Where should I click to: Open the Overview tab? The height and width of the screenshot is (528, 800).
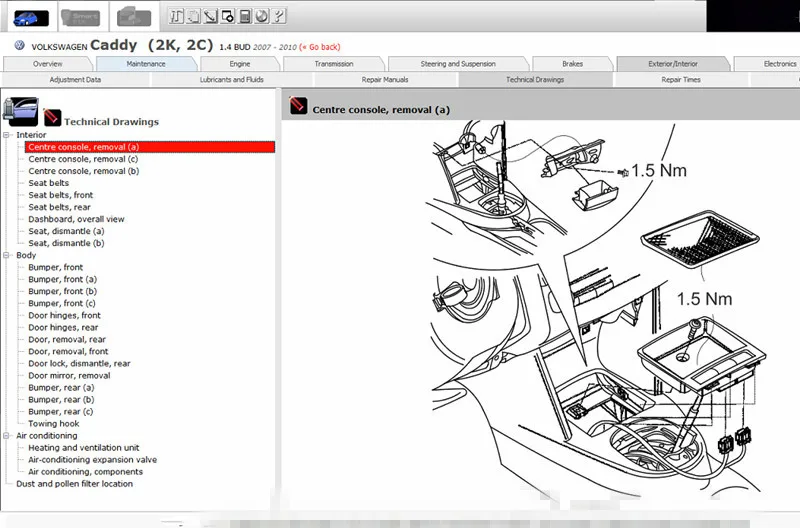47,64
